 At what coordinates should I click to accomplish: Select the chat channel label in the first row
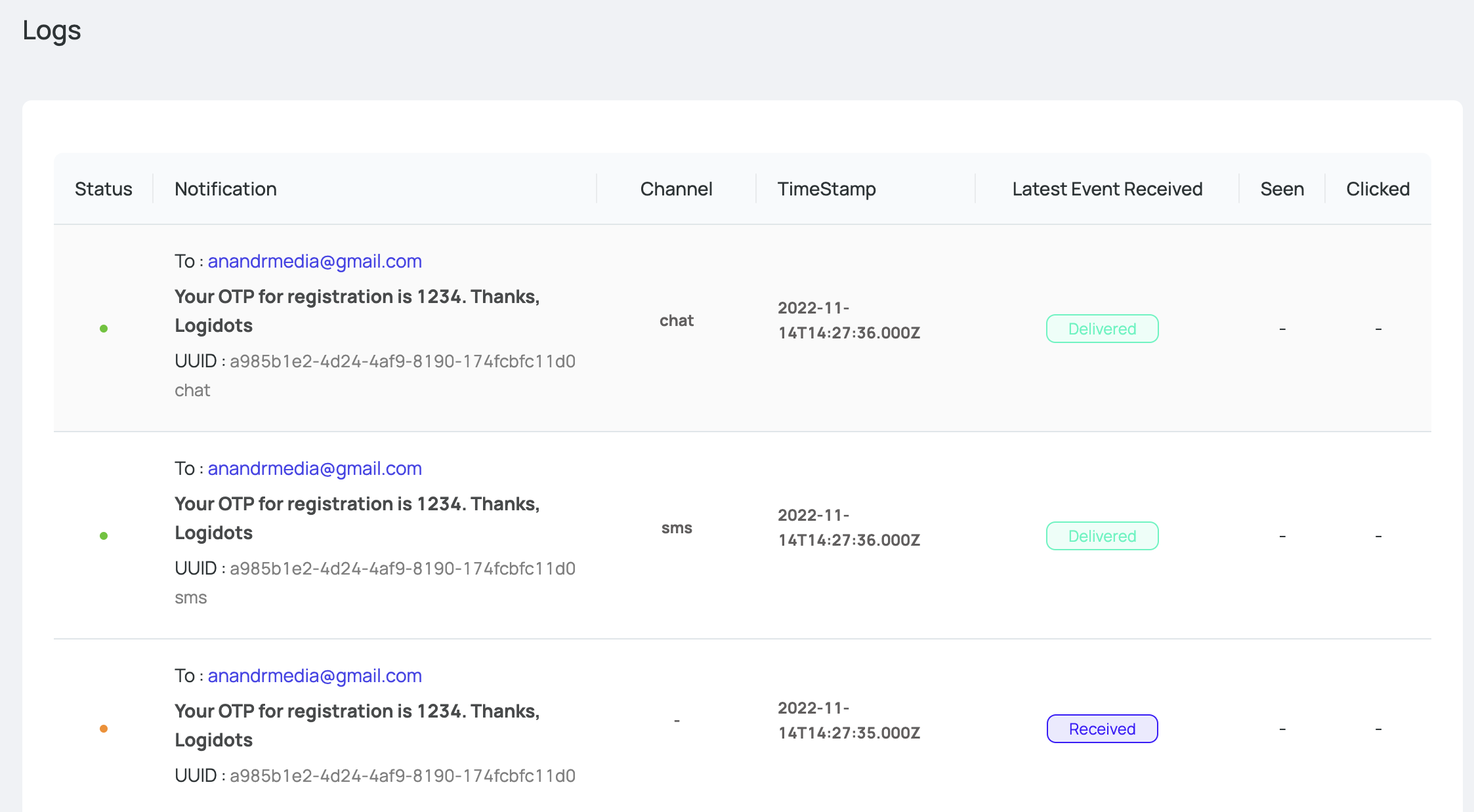pos(677,320)
